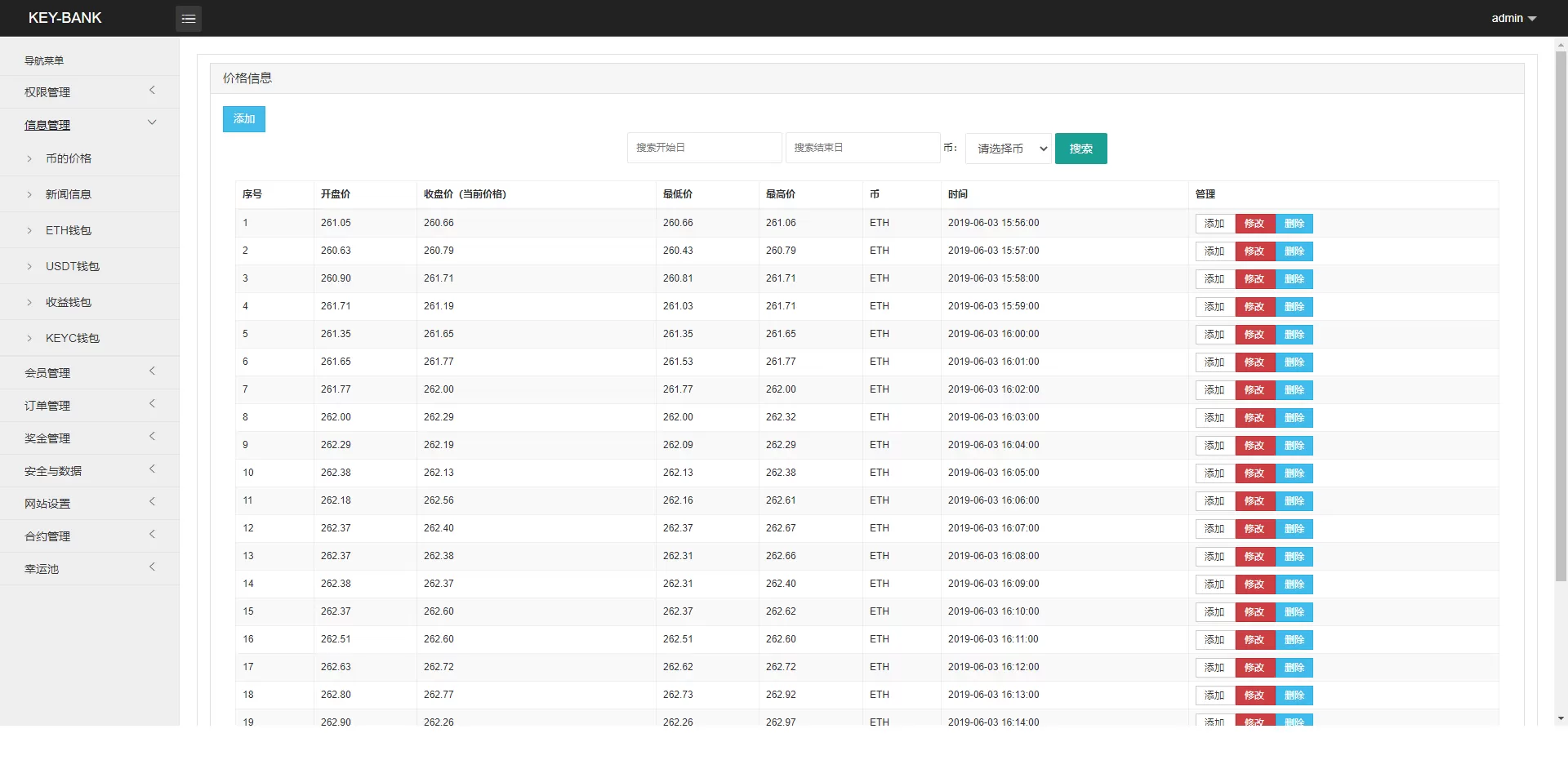Screen dimensions: 1568x760
Task: Click 修改 for row 1
Action: (x=1254, y=224)
